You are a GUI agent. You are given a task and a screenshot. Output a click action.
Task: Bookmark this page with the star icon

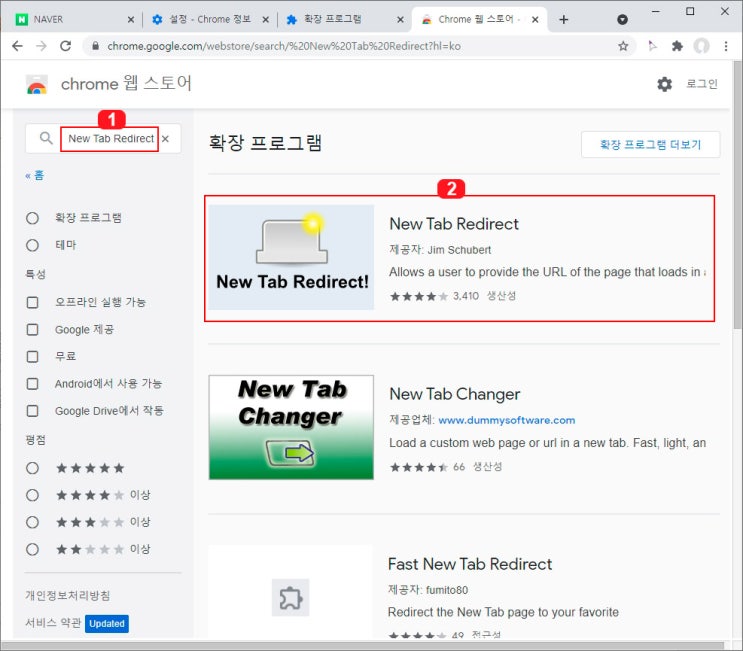click(623, 46)
